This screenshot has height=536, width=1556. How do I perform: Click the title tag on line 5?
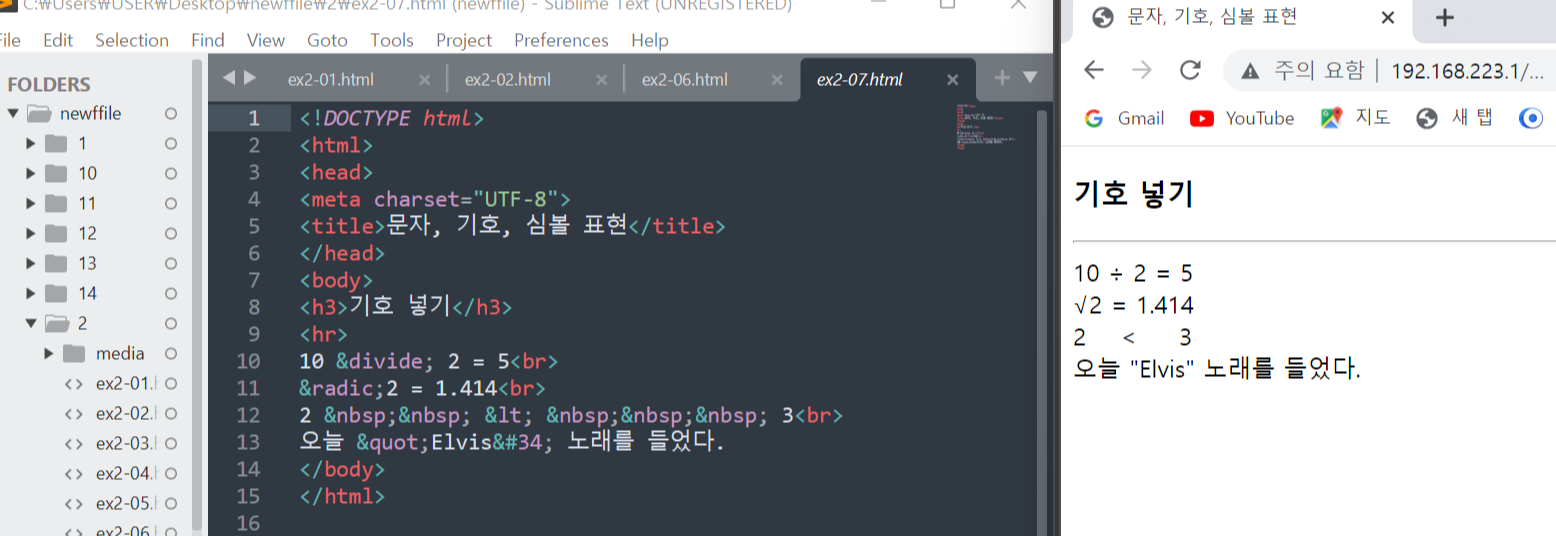342,226
